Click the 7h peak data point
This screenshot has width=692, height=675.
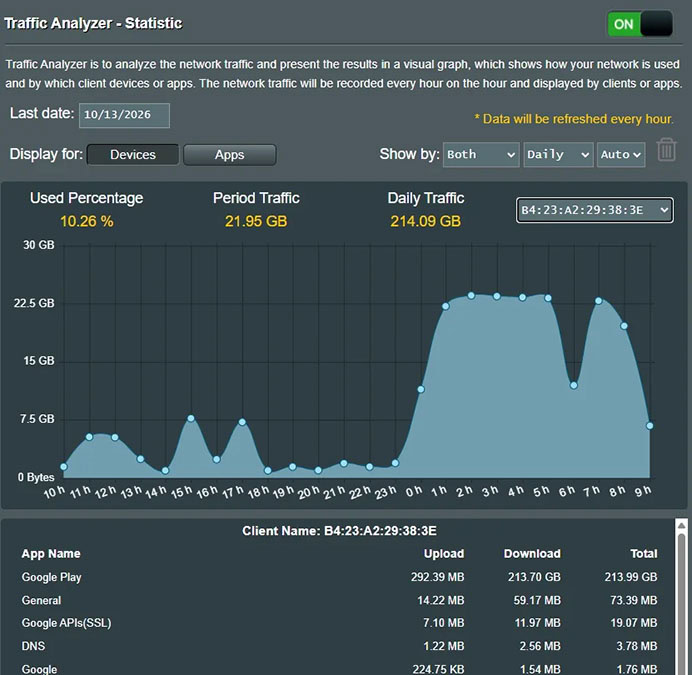[598, 301]
